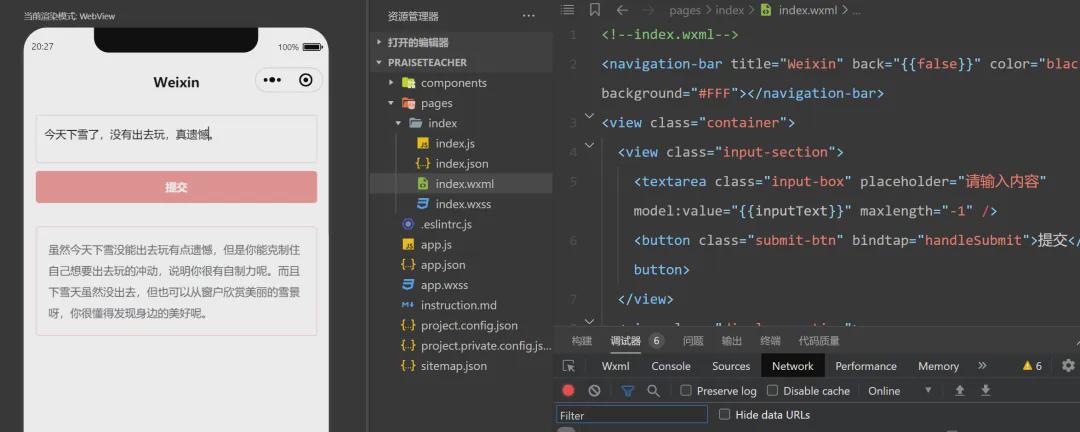Viewport: 1080px width, 432px height.
Task: Click the badge showing 6 beside 调试器
Action: tap(657, 340)
